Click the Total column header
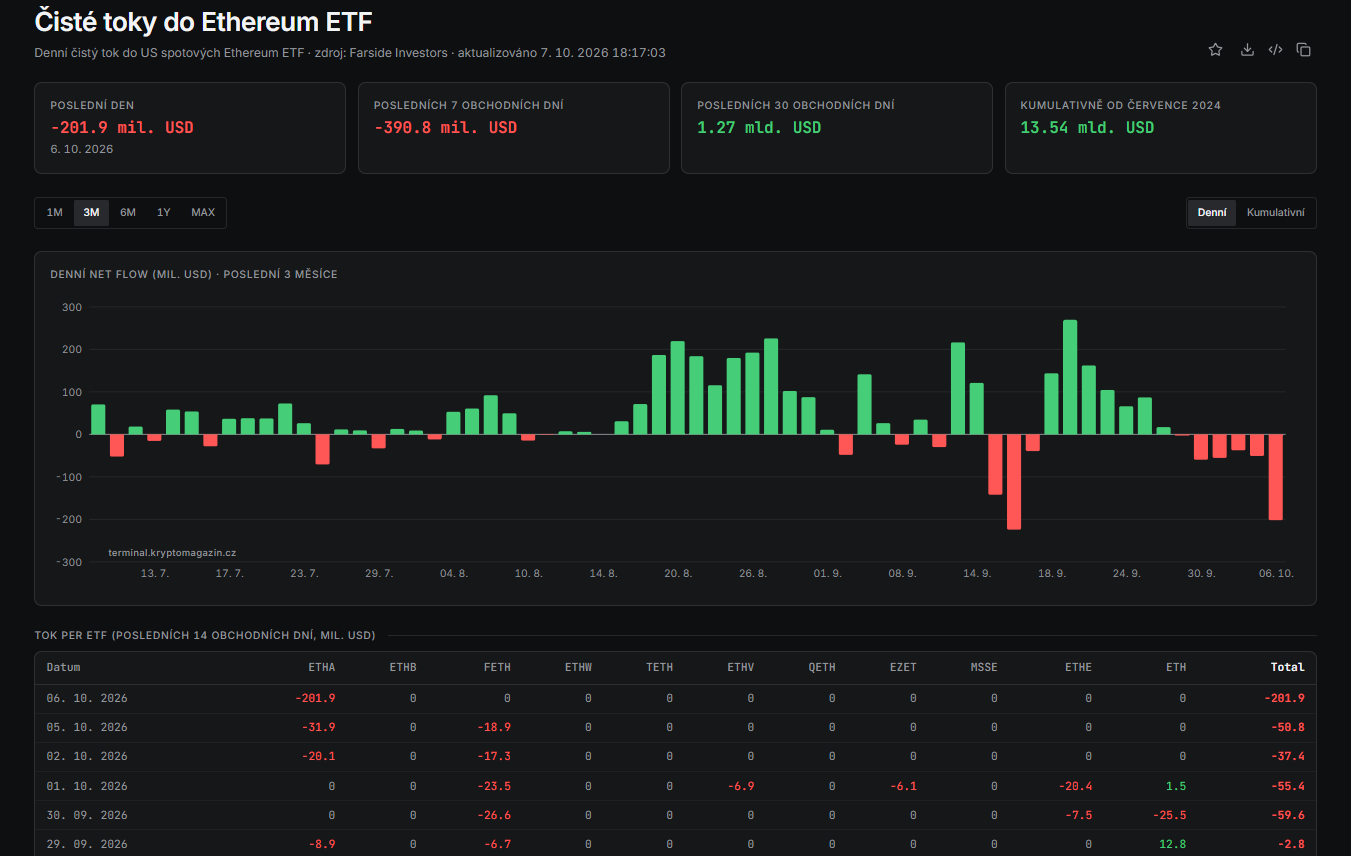This screenshot has height=856, width=1351. coord(1287,667)
